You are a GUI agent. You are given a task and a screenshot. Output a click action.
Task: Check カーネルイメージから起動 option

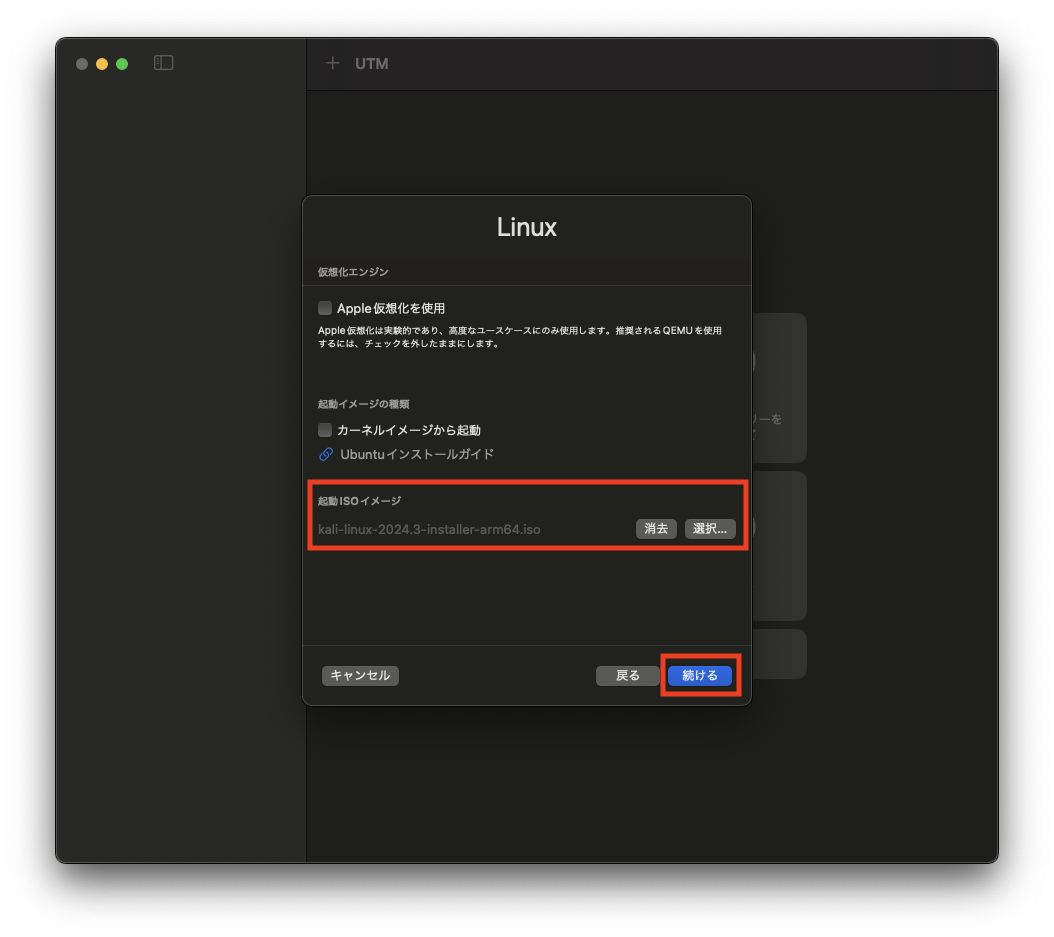click(324, 429)
